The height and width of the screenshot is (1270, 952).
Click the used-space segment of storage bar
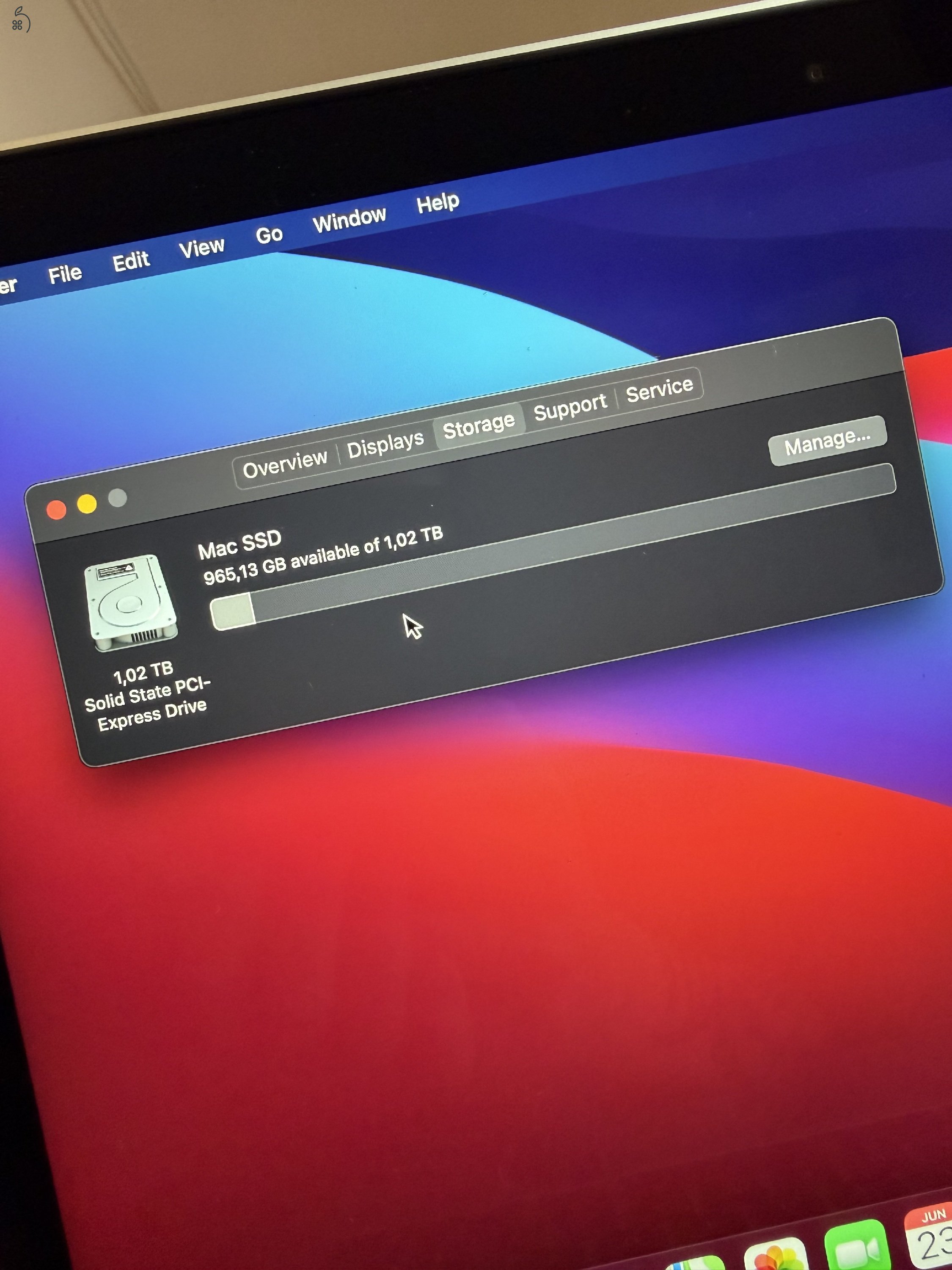pyautogui.click(x=232, y=611)
